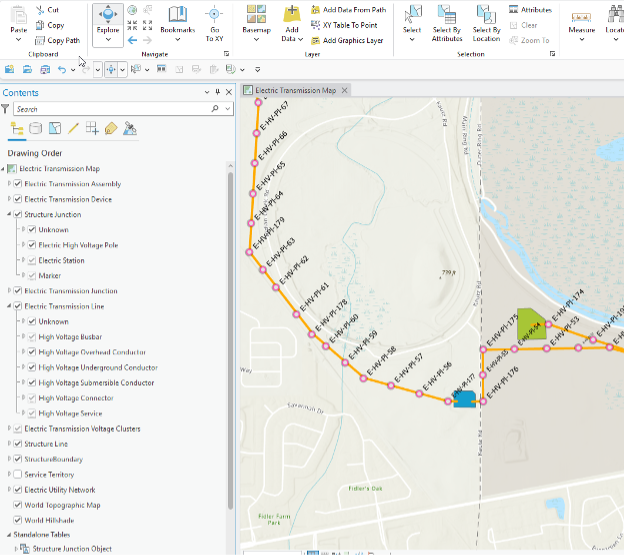Filter Contents pane with funnel icon

[x=5, y=109]
